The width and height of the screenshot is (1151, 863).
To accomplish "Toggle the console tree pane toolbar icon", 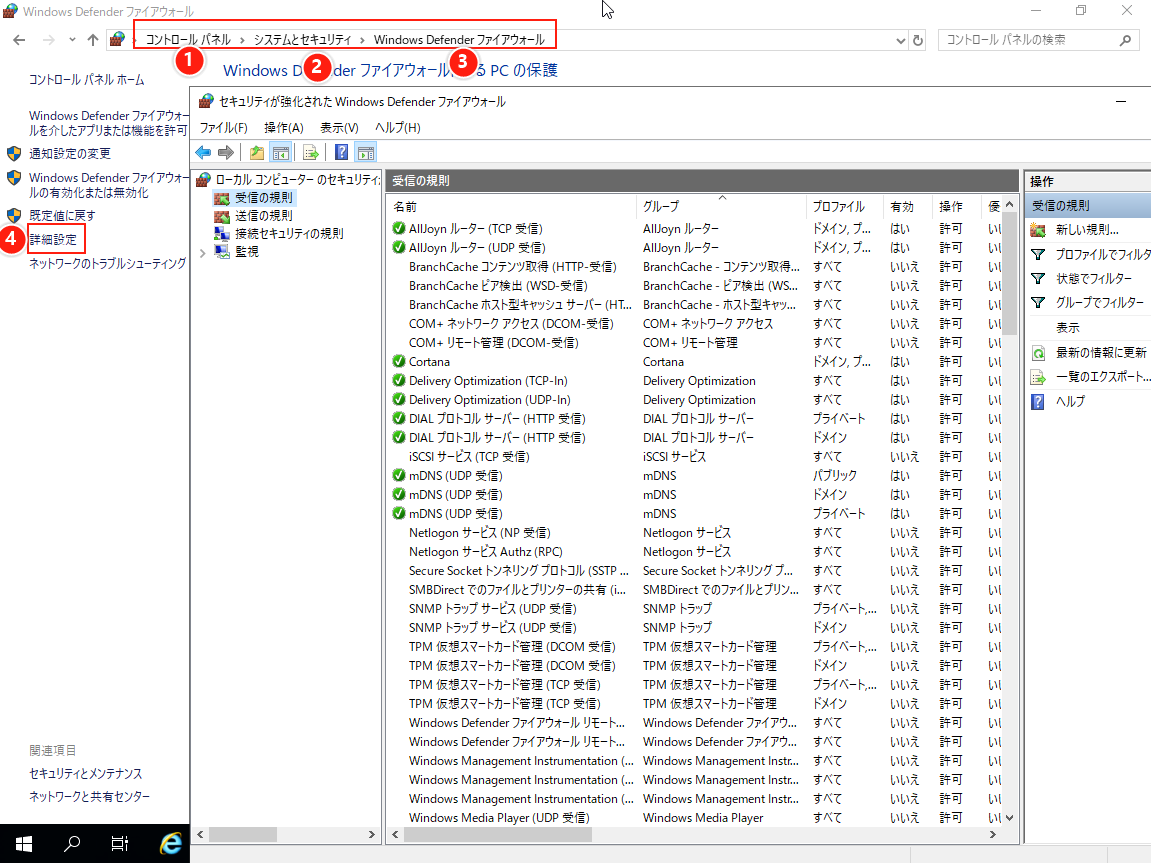I will pos(280,153).
